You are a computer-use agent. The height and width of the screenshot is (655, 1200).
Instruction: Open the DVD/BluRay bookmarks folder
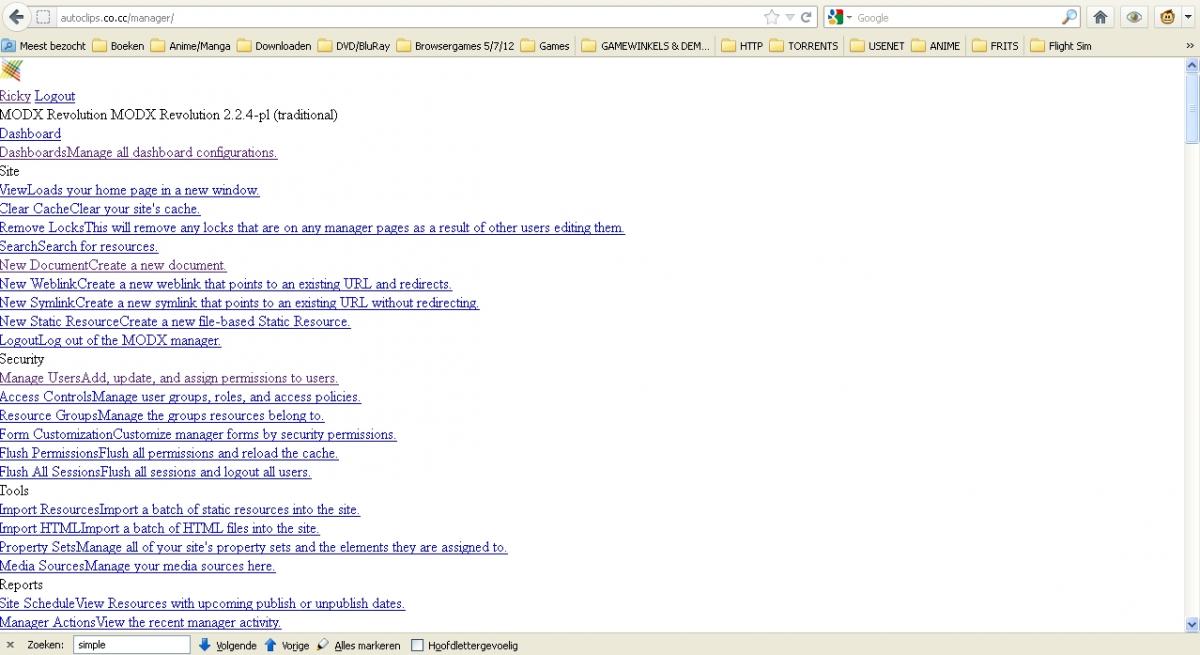[355, 46]
